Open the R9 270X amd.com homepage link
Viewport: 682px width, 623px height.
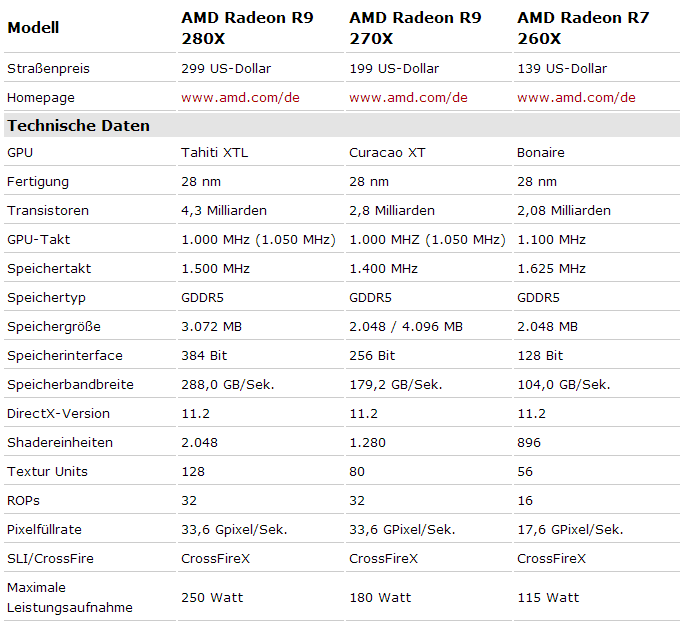tap(408, 97)
